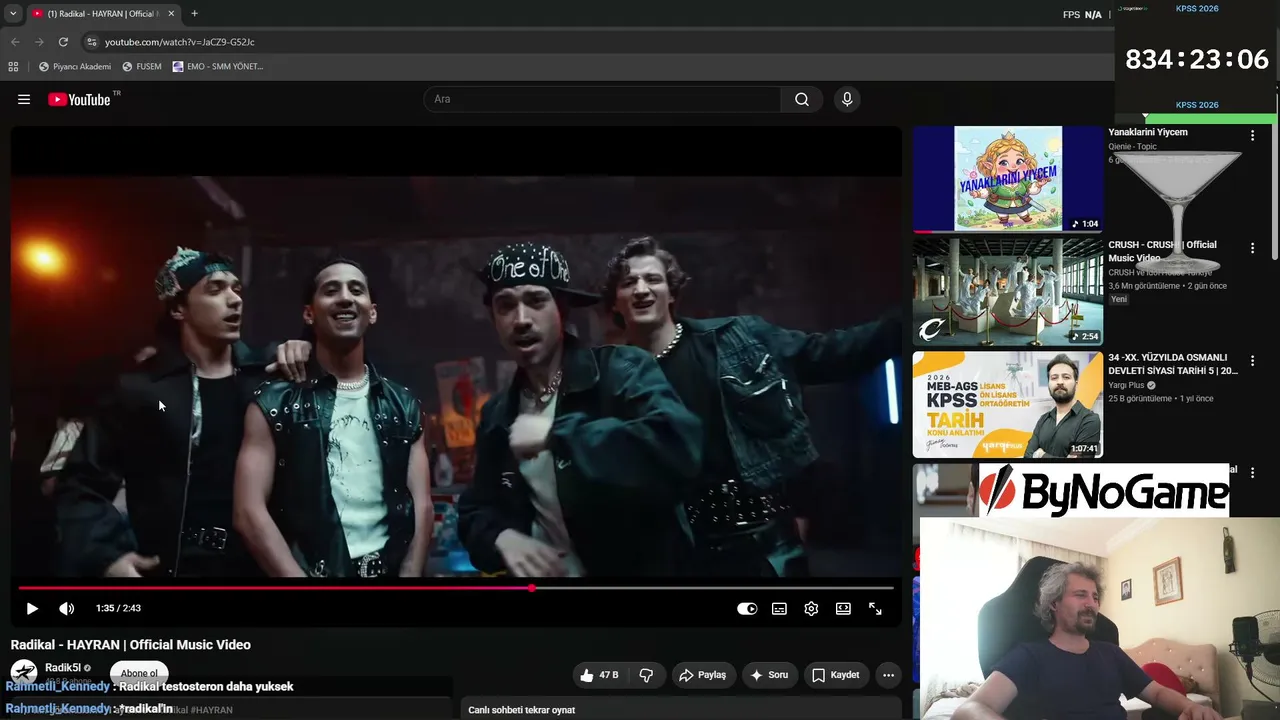
Task: Like the video with 47 B likes
Action: [x=600, y=675]
